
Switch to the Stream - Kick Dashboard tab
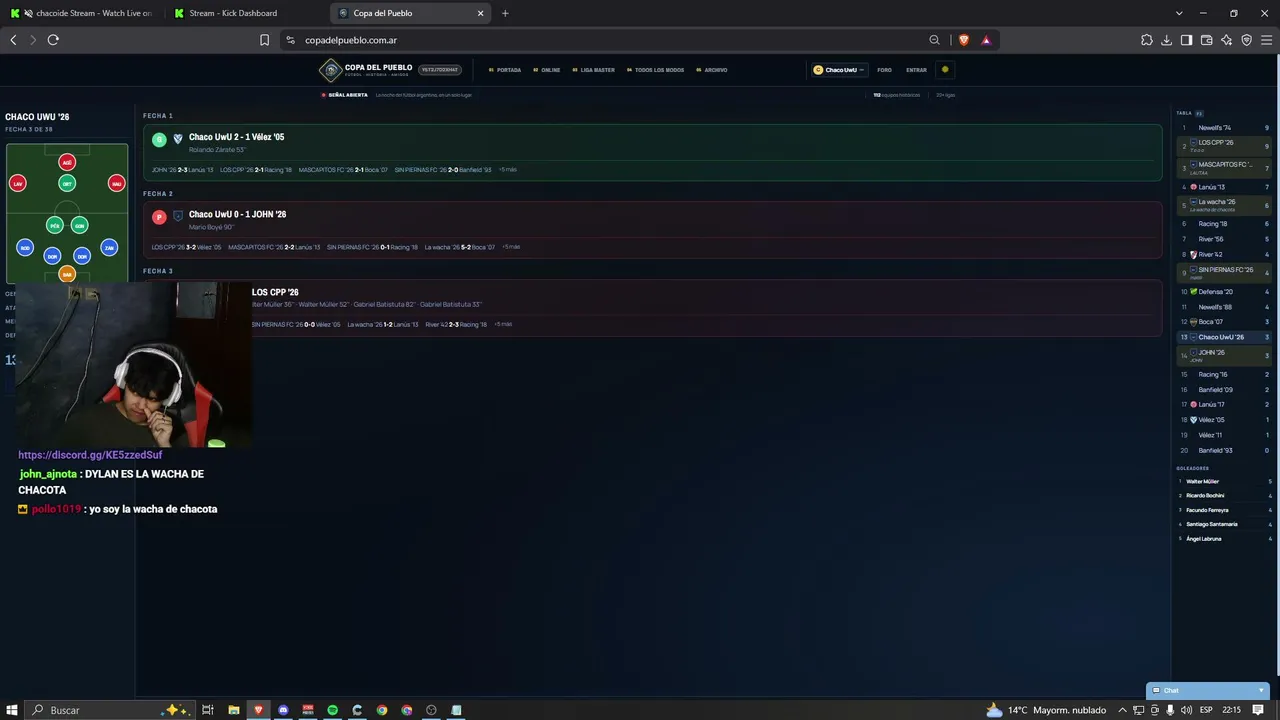[245, 13]
